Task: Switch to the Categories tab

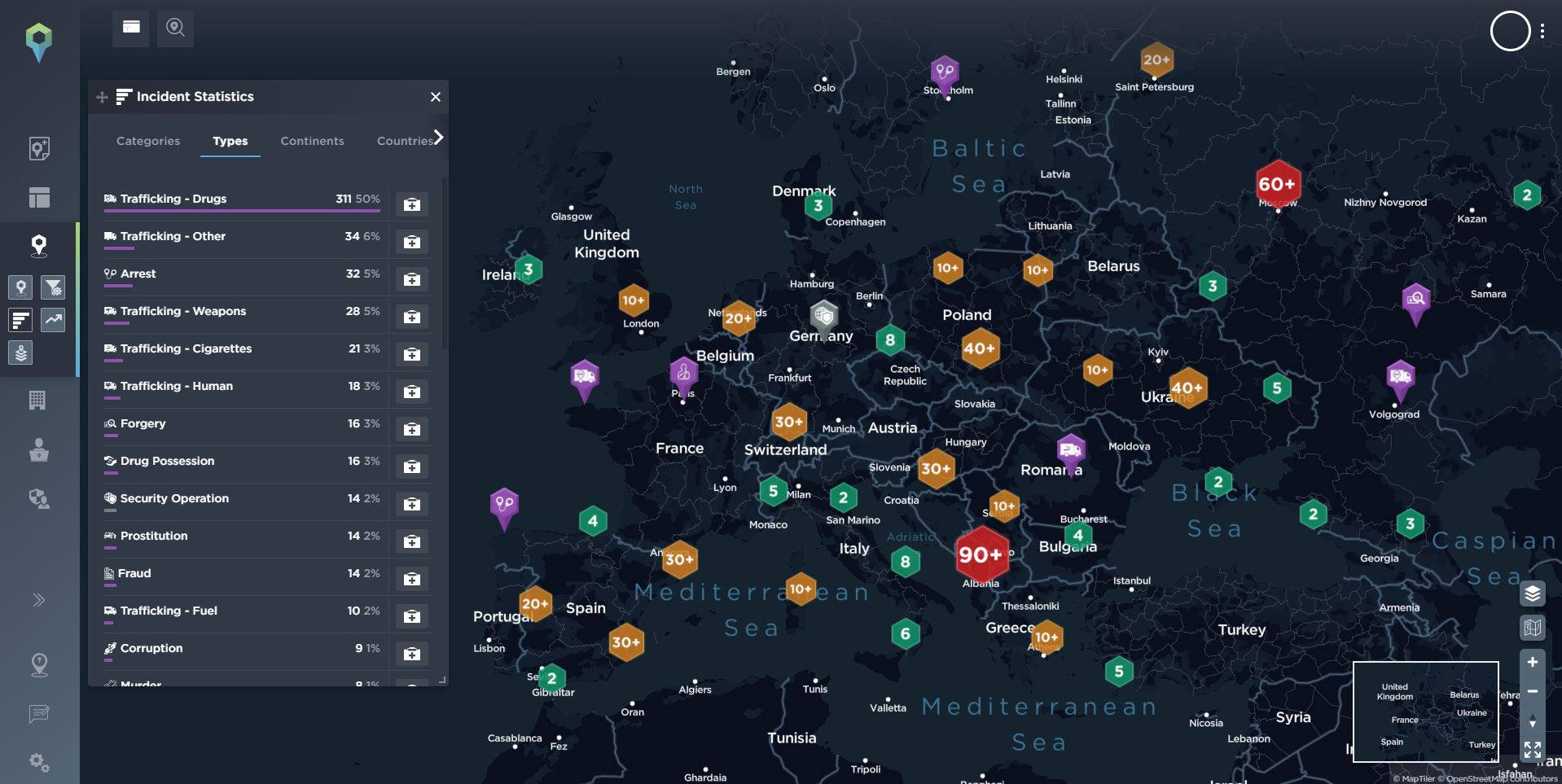Action: (148, 141)
